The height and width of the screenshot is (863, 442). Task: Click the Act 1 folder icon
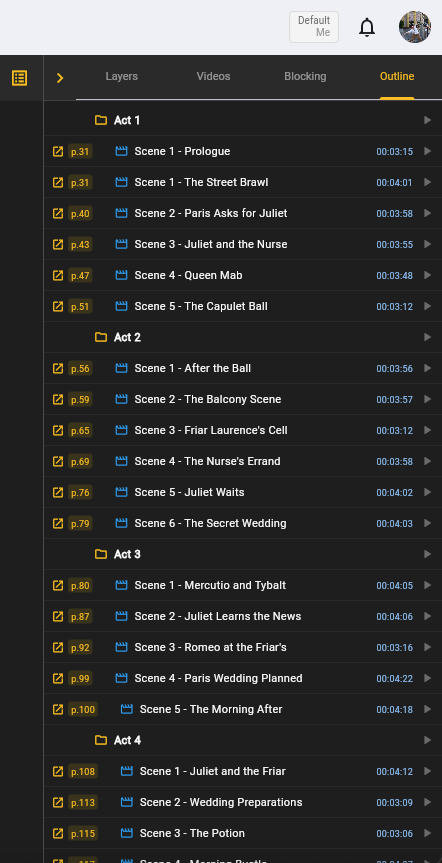point(101,120)
